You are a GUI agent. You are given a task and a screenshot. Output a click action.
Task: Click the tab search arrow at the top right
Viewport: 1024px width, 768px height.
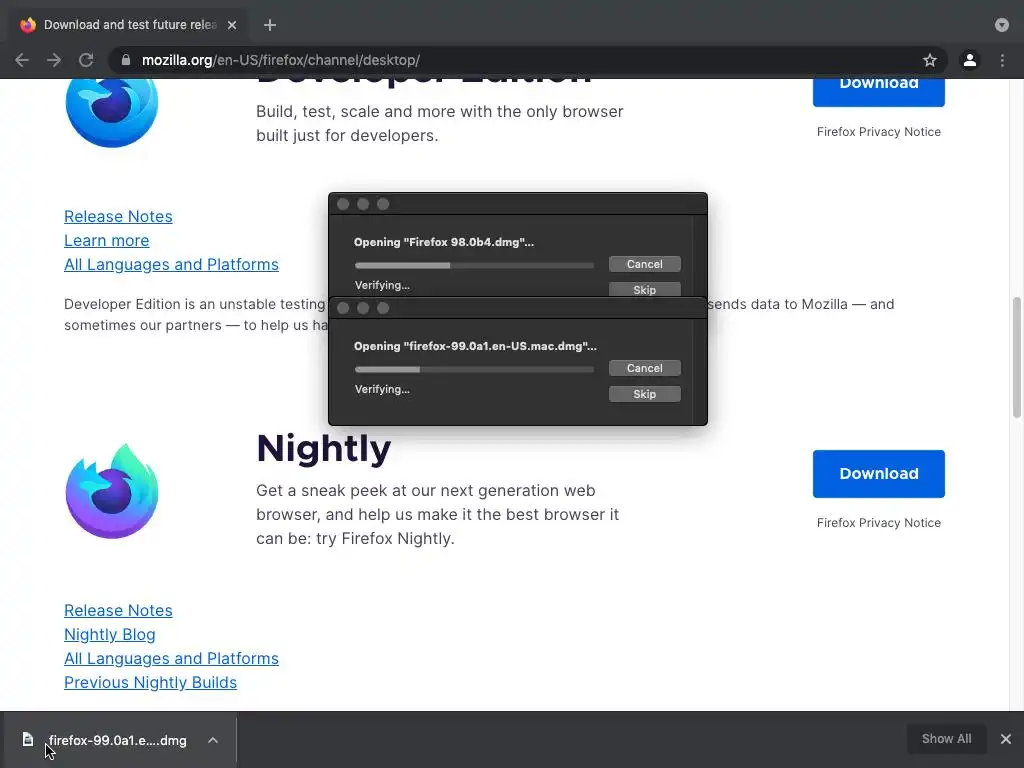pyautogui.click(x=1002, y=25)
